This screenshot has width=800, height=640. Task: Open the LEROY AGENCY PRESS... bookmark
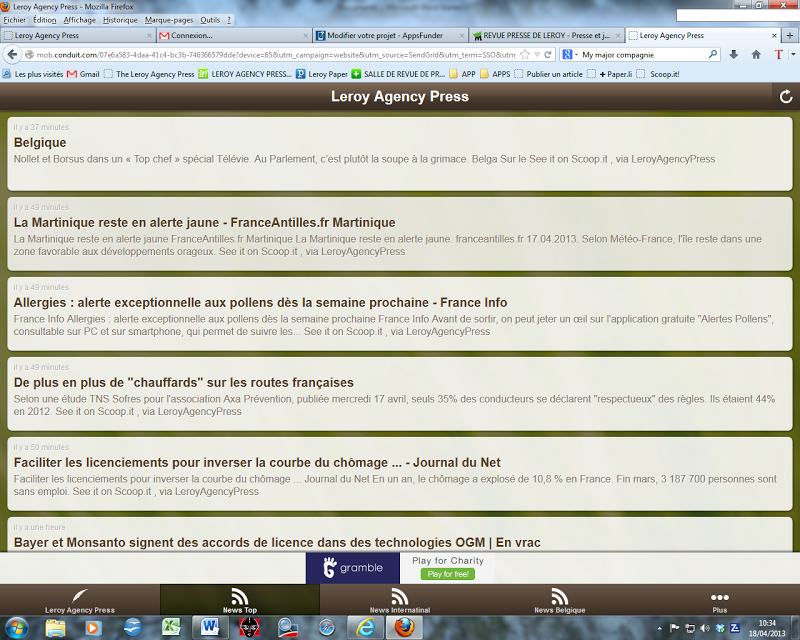(245, 74)
